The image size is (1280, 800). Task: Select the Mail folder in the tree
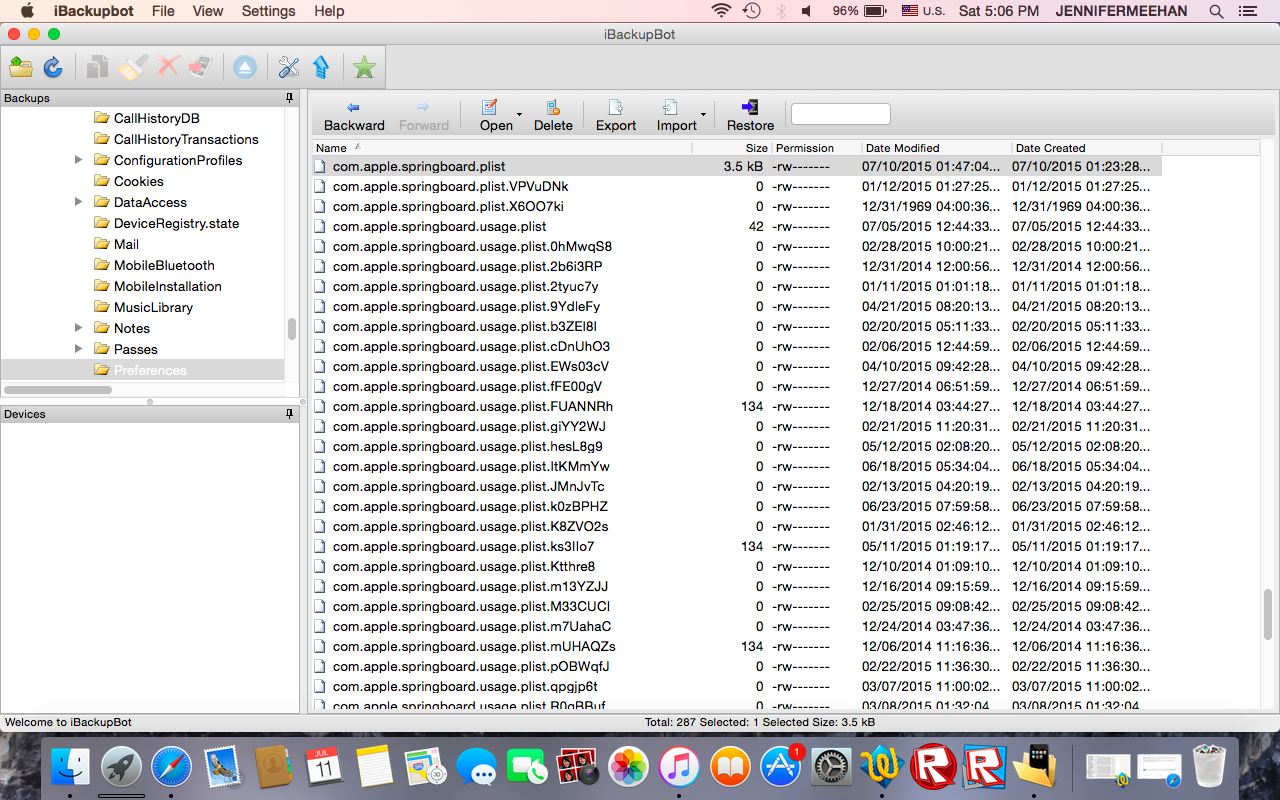[x=126, y=244]
